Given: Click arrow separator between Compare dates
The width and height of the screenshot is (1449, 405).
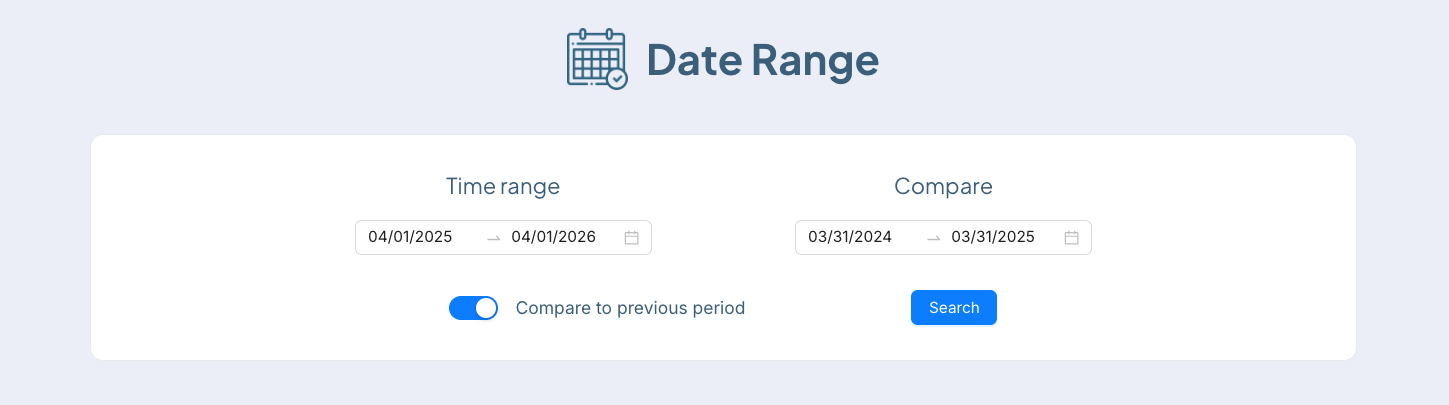Looking at the screenshot, I should [933, 238].
